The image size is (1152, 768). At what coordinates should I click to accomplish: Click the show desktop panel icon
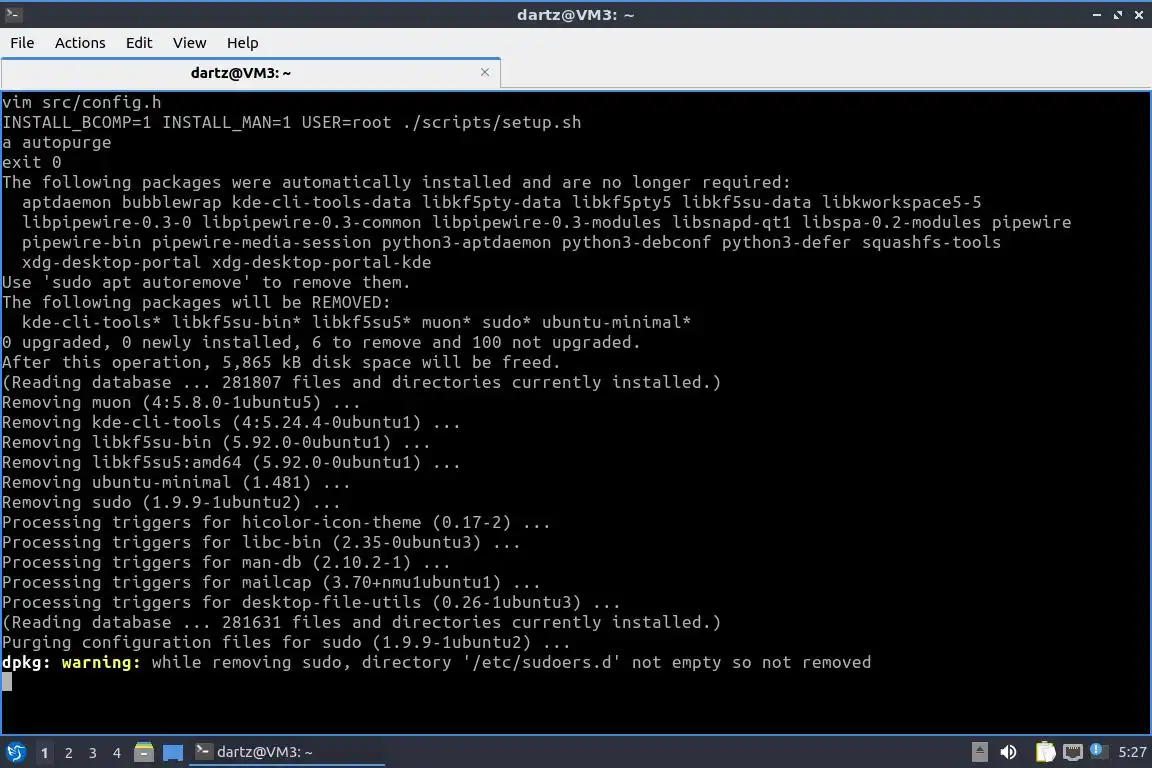[173, 752]
